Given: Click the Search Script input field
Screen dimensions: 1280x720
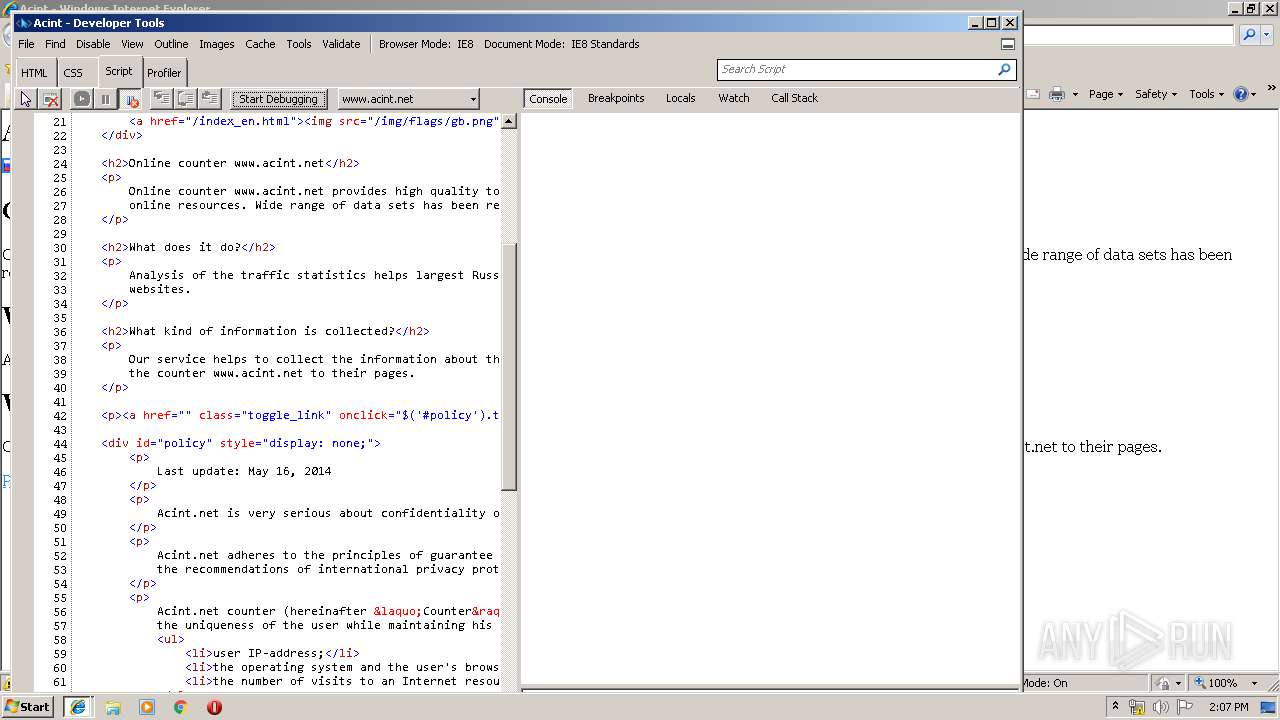Looking at the screenshot, I should tap(857, 69).
